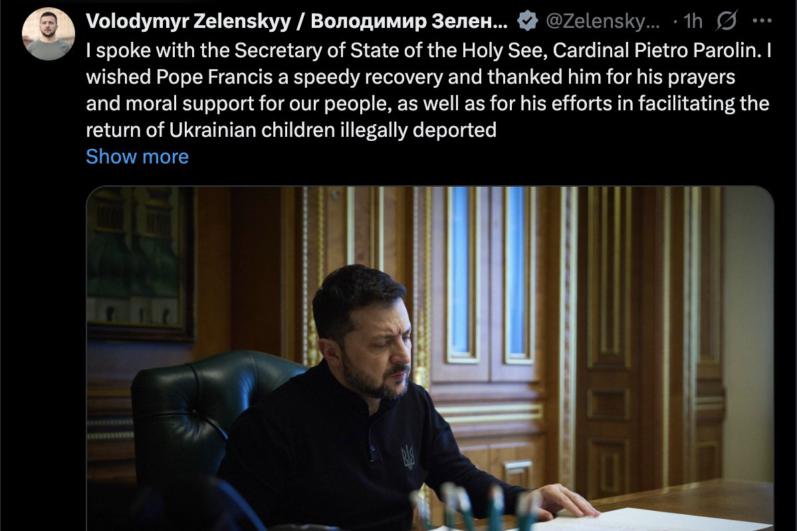Select the Volodymyr Zelenskyy display name
This screenshot has width=797, height=531.
coord(189,21)
